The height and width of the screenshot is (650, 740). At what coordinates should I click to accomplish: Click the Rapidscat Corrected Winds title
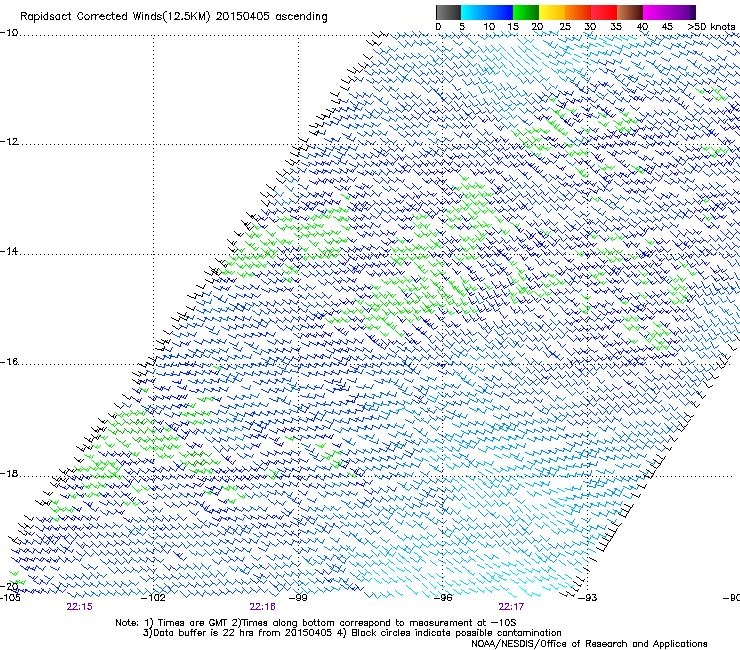[174, 17]
